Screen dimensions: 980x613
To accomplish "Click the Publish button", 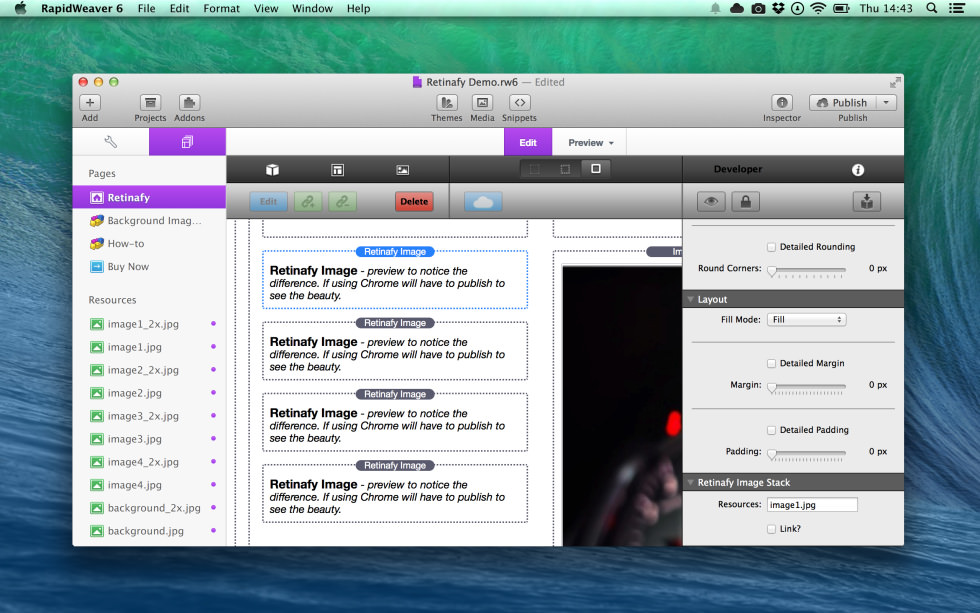I will [842, 102].
